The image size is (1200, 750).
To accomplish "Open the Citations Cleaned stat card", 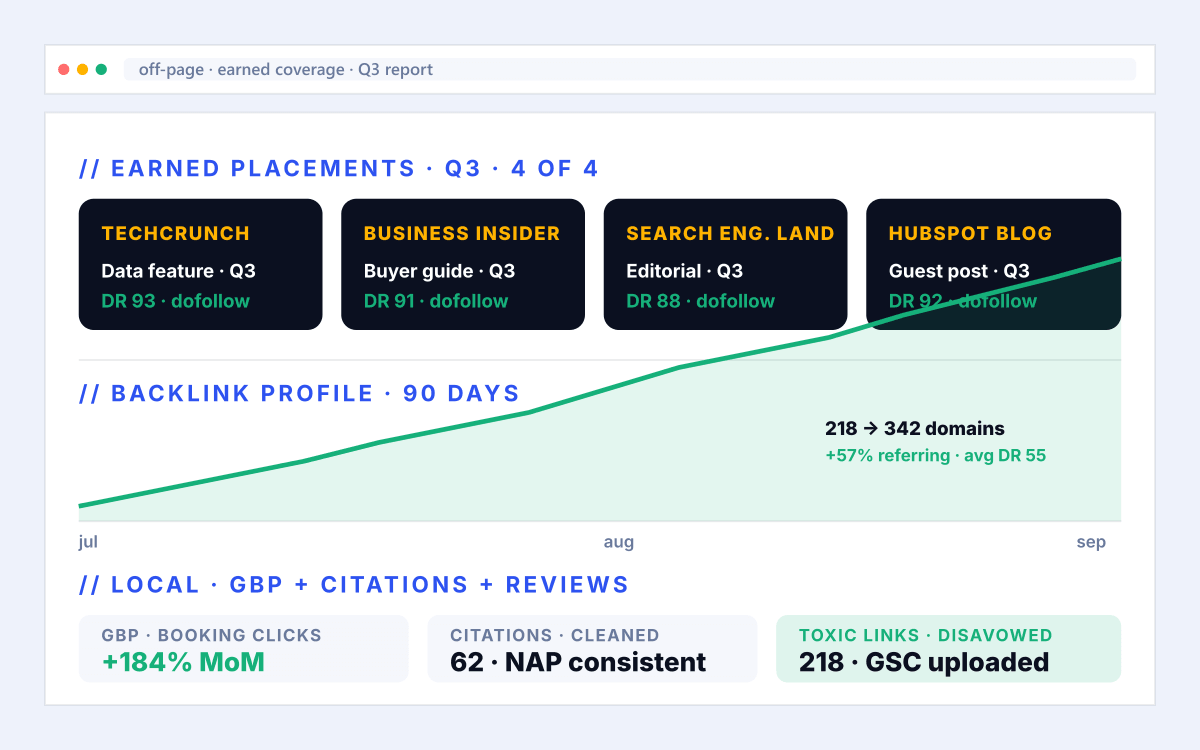I will click(592, 649).
